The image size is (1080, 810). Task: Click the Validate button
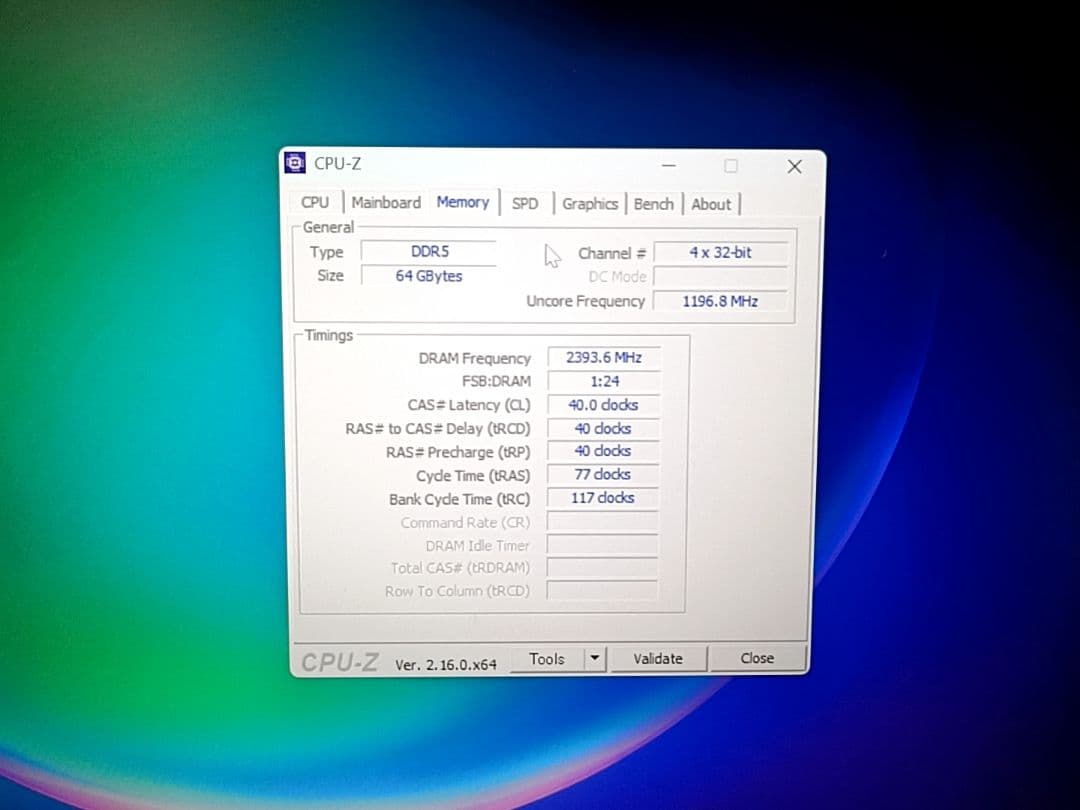click(658, 659)
